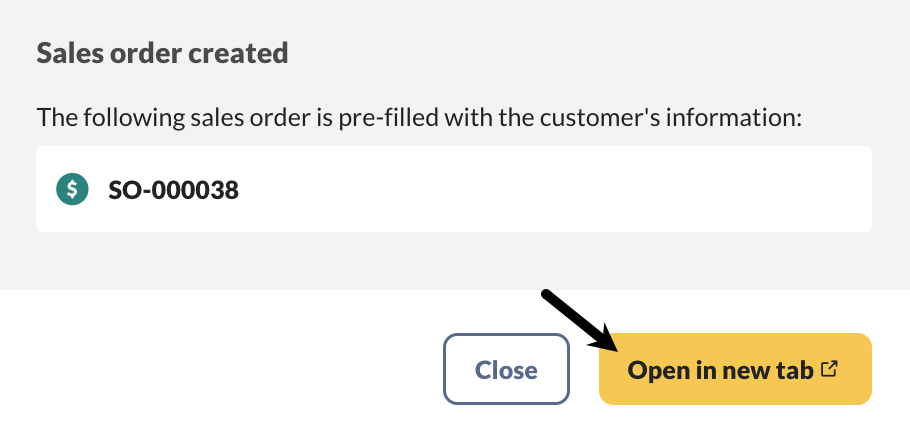910x440 pixels.
Task: Click the small arrow-in-box icon after "new tab"
Action: [828, 369]
